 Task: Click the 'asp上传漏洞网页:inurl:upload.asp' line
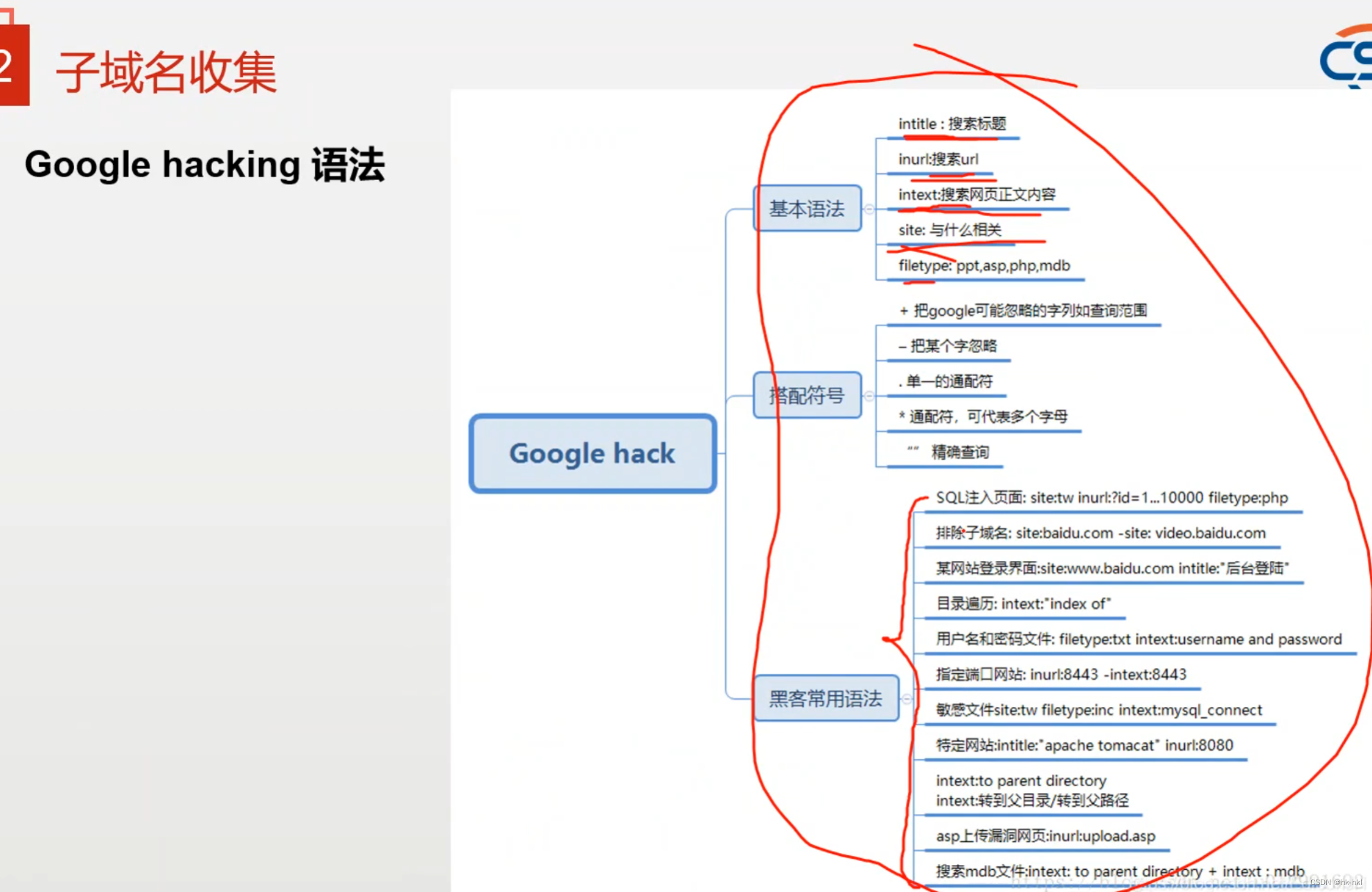point(1046,837)
